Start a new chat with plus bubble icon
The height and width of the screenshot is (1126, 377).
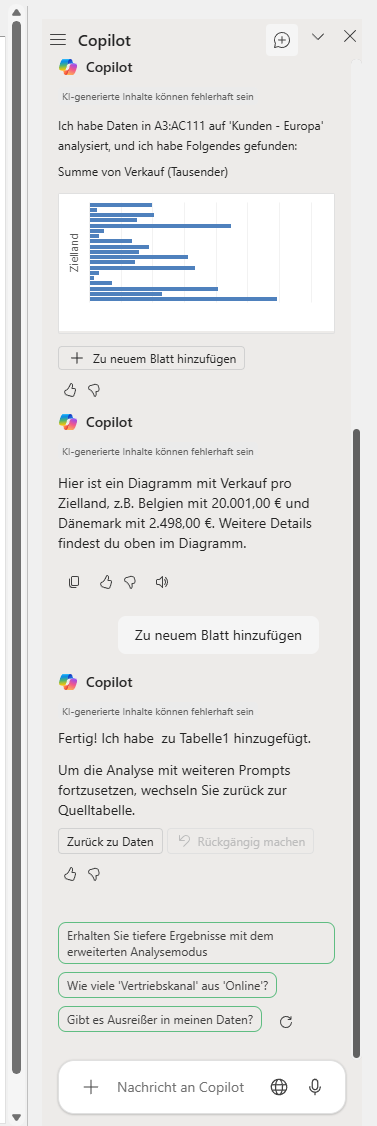coord(282,40)
